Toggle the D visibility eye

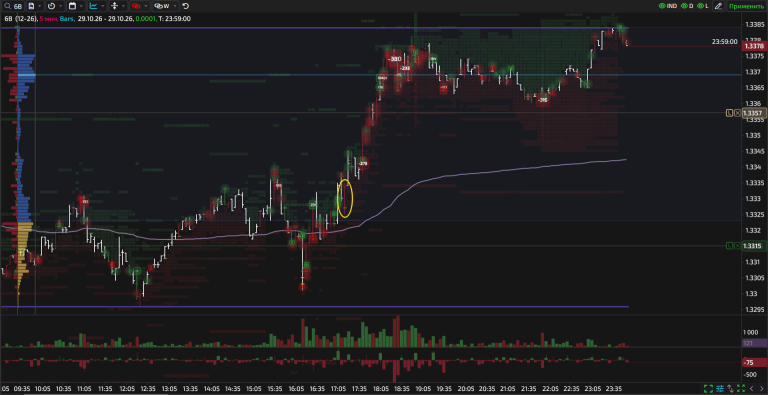(x=687, y=6)
